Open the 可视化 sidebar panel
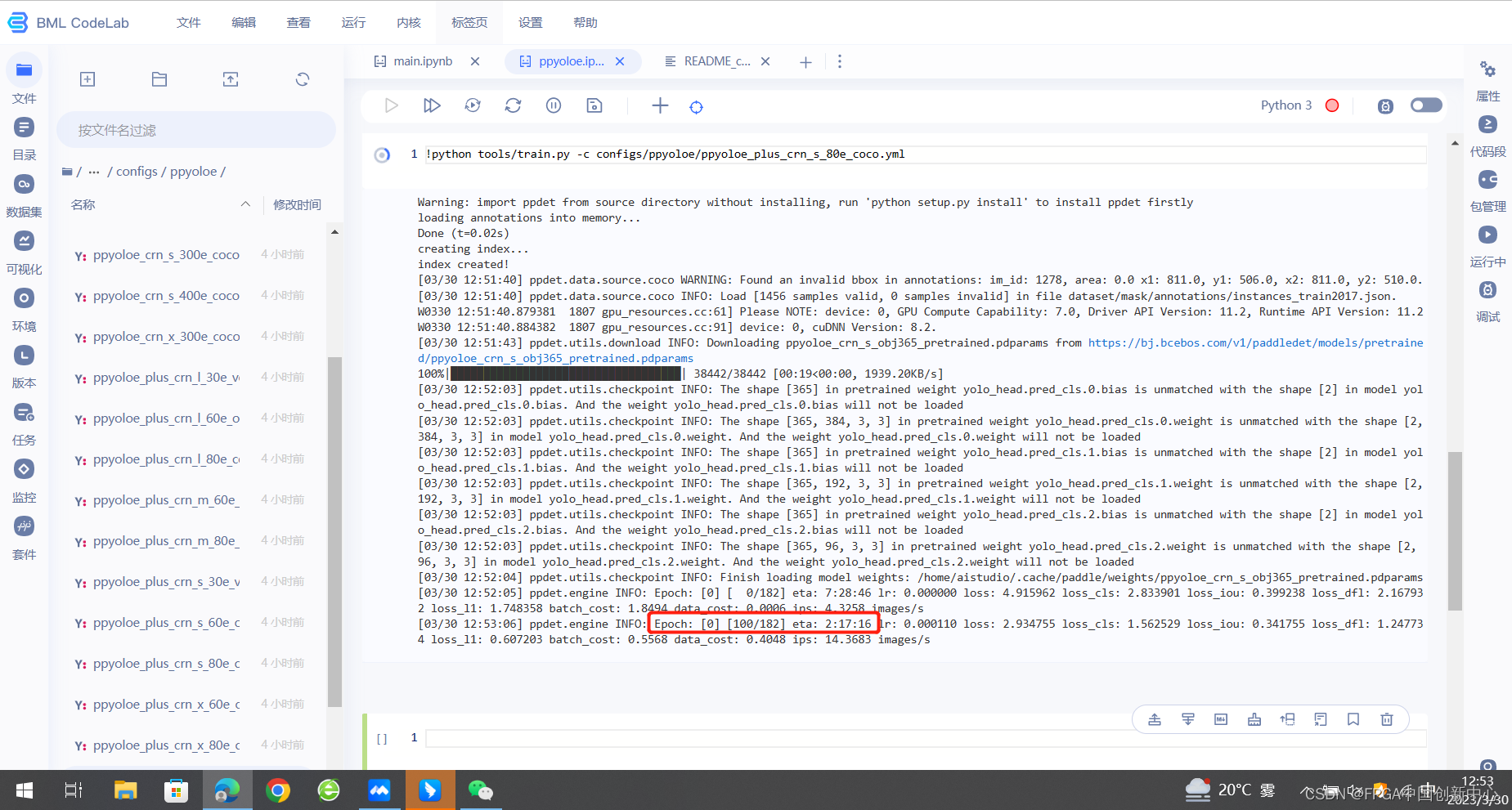 pos(25,252)
